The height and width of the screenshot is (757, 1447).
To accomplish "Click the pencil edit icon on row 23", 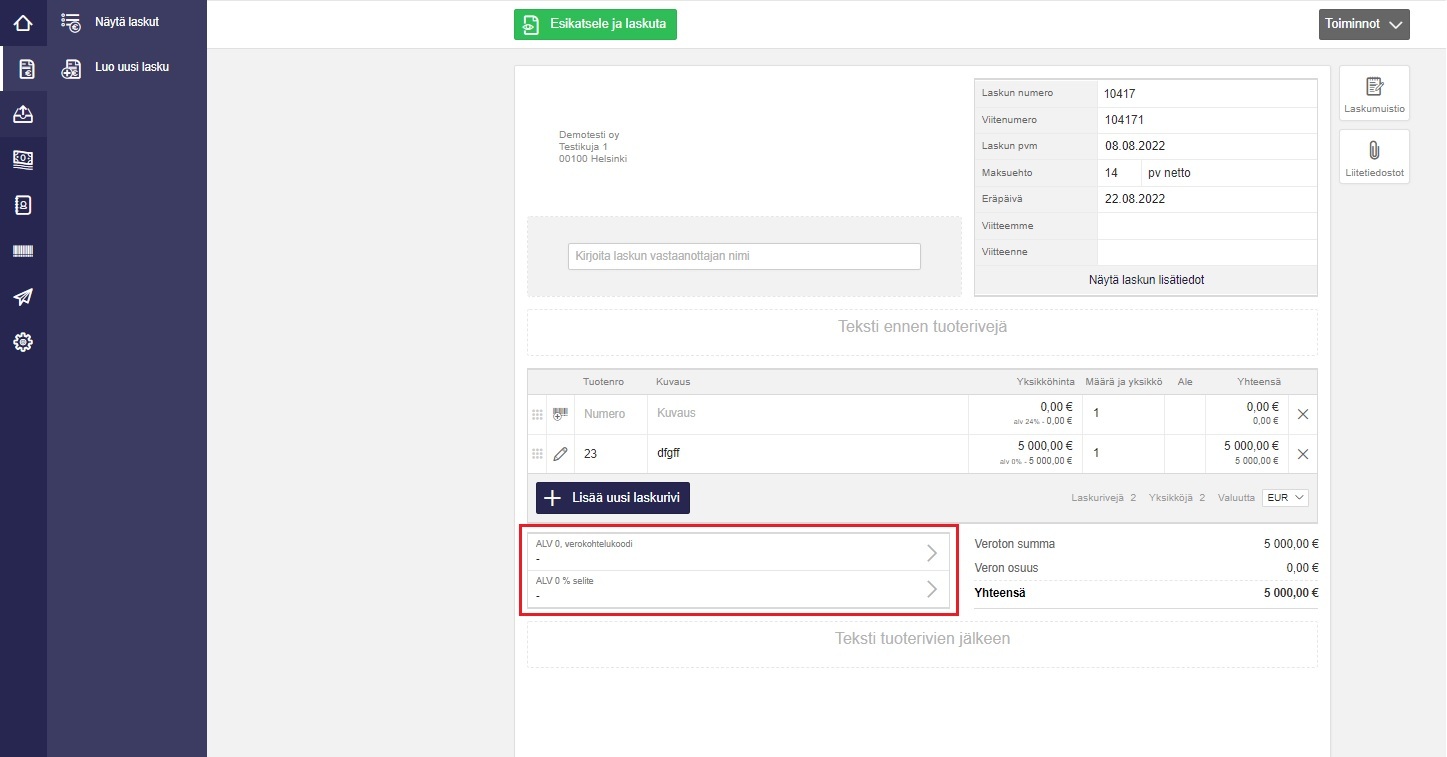I will coord(560,454).
